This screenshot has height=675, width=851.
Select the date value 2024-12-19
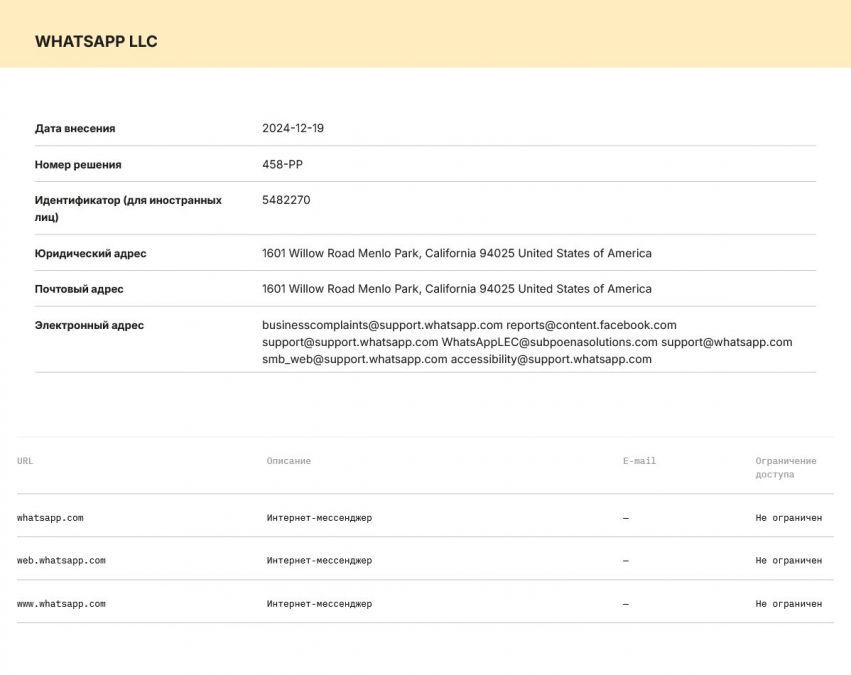click(x=293, y=128)
